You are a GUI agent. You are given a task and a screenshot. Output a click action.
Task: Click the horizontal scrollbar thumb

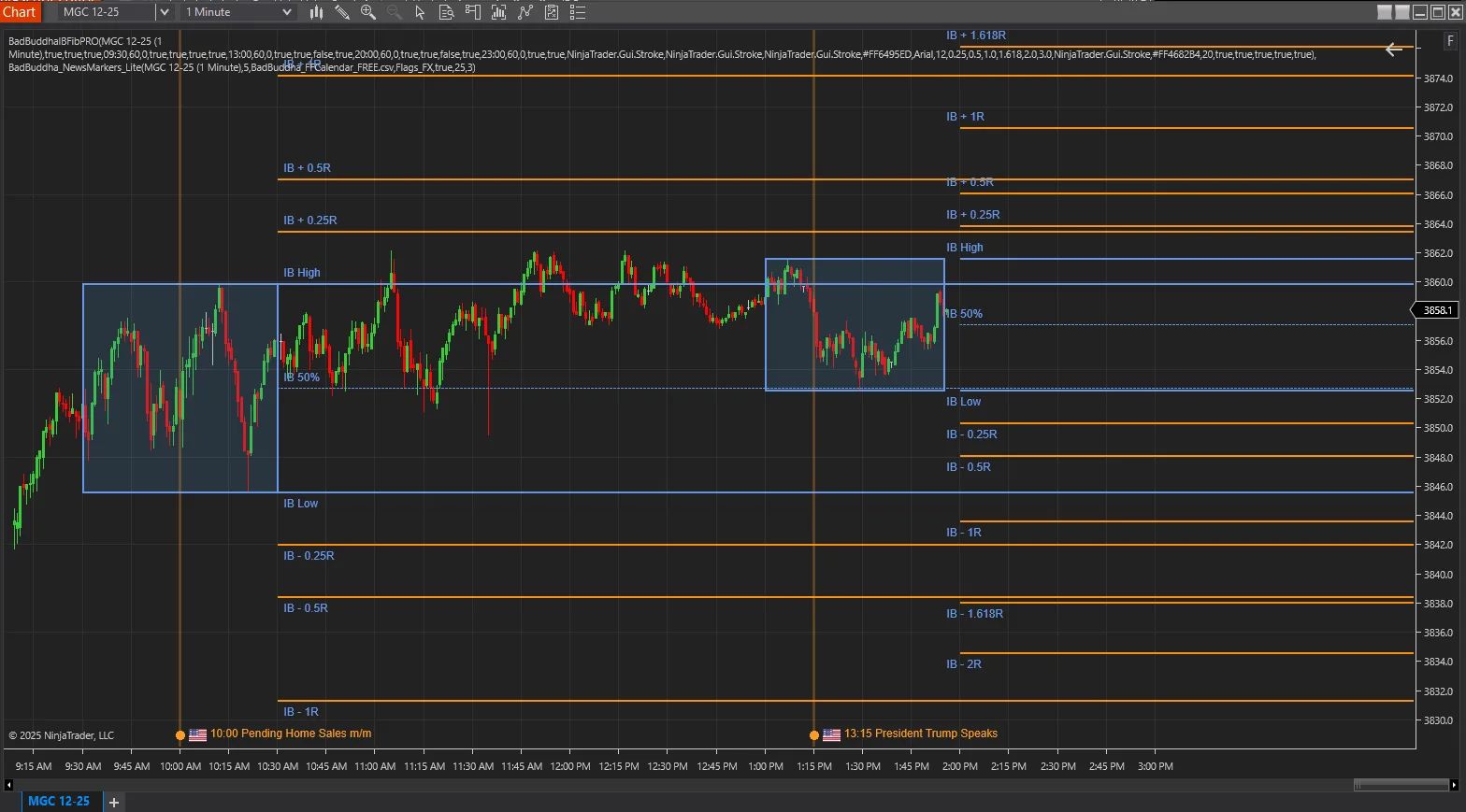(1401, 785)
